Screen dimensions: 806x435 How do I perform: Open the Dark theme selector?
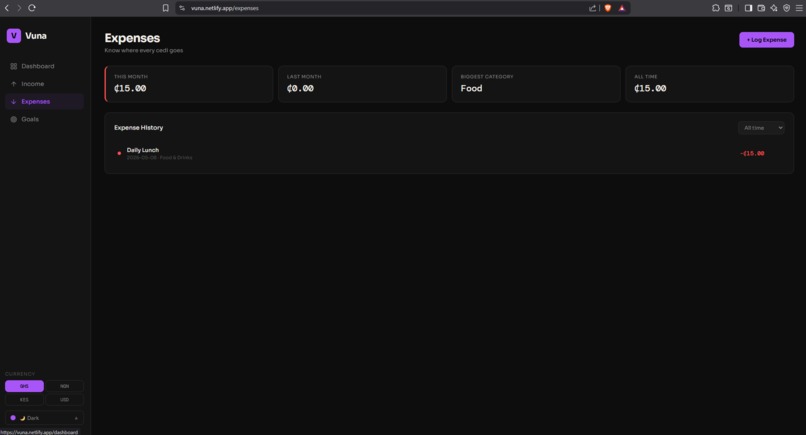click(x=44, y=418)
